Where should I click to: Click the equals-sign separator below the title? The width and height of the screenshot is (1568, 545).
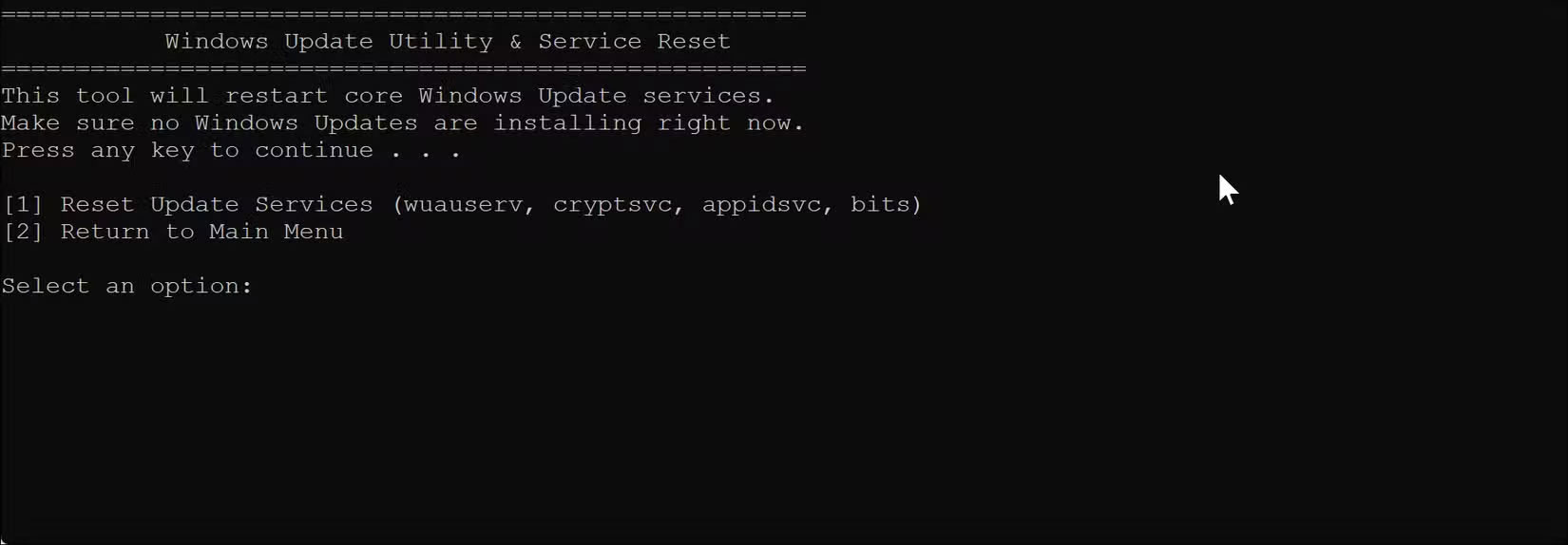(x=404, y=68)
